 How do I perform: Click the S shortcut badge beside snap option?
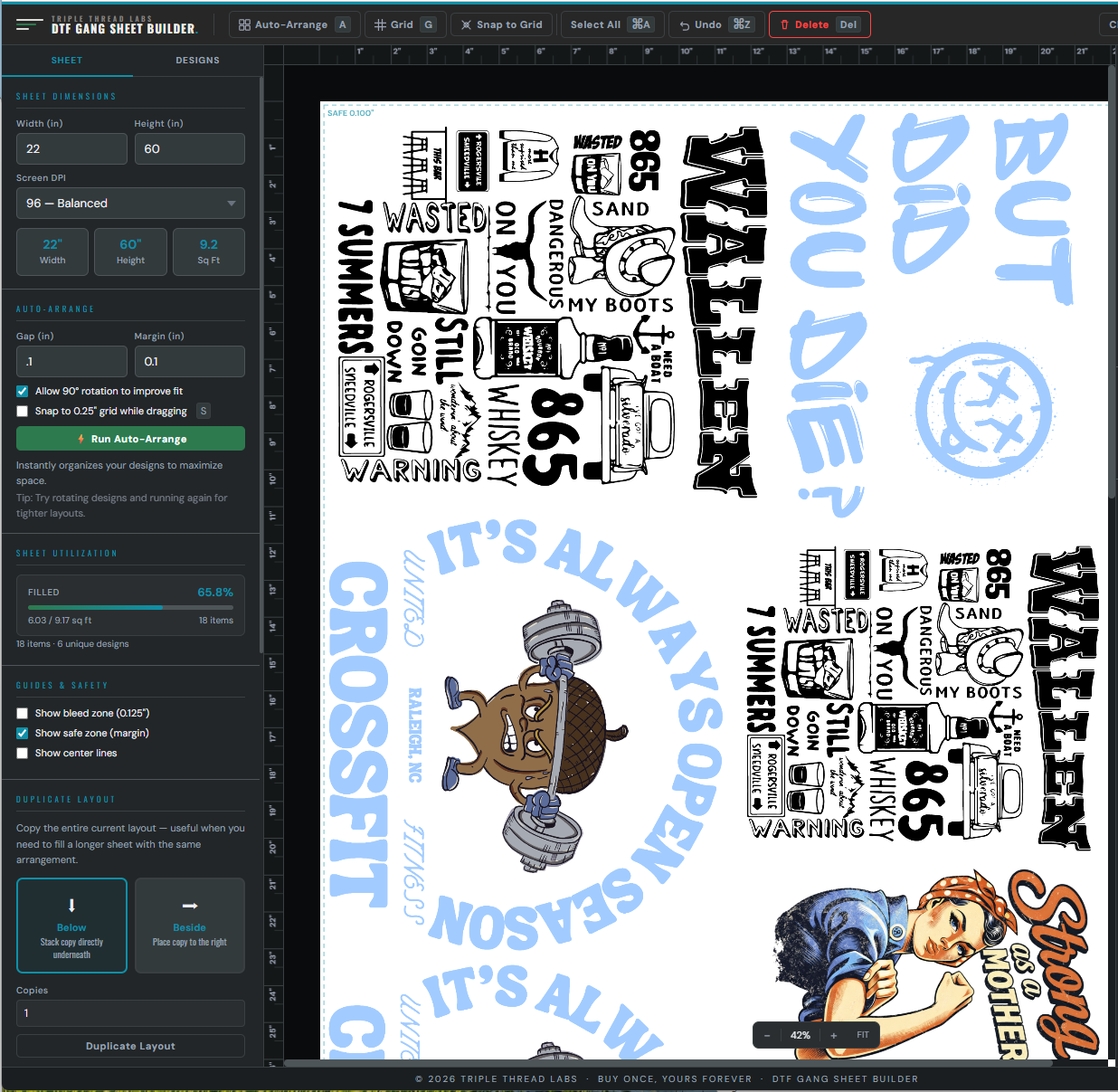(x=204, y=411)
